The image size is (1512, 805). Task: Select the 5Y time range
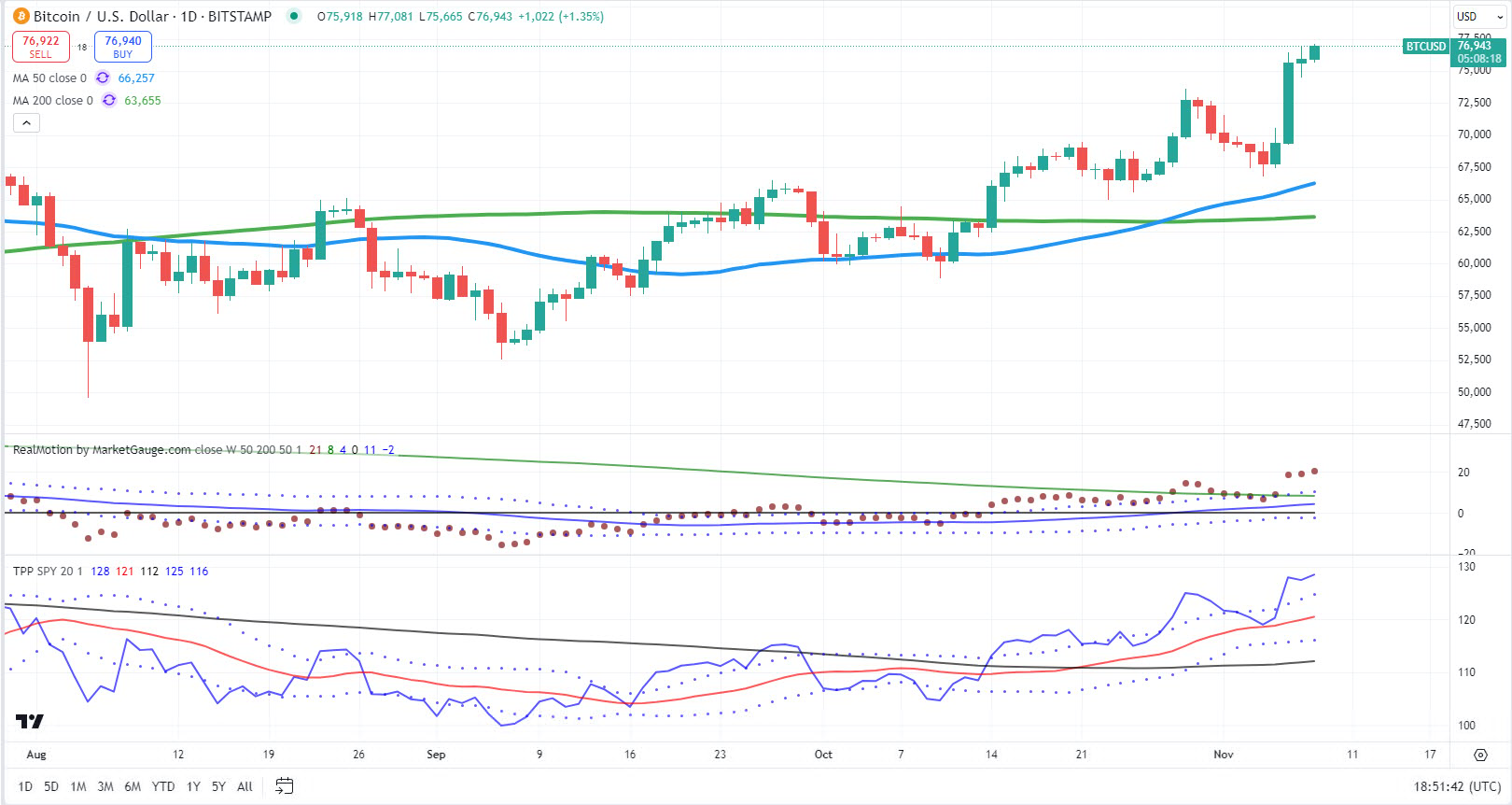click(x=218, y=786)
